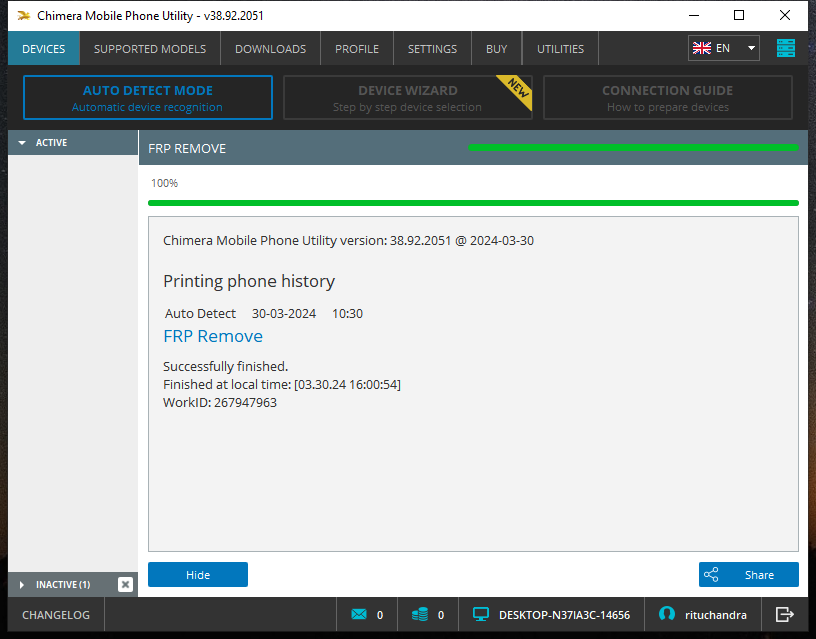
Task: Click the FRP Remove link in history
Action: click(213, 336)
